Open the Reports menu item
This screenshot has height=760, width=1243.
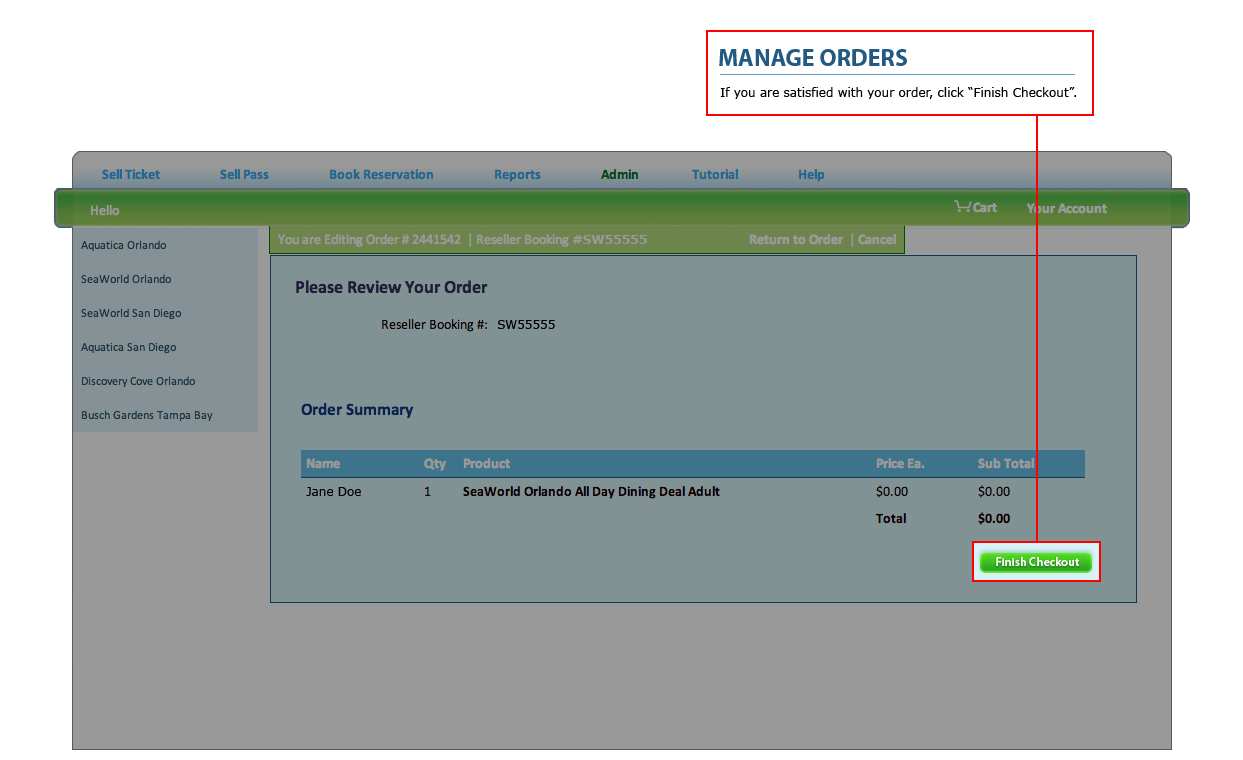coord(517,174)
